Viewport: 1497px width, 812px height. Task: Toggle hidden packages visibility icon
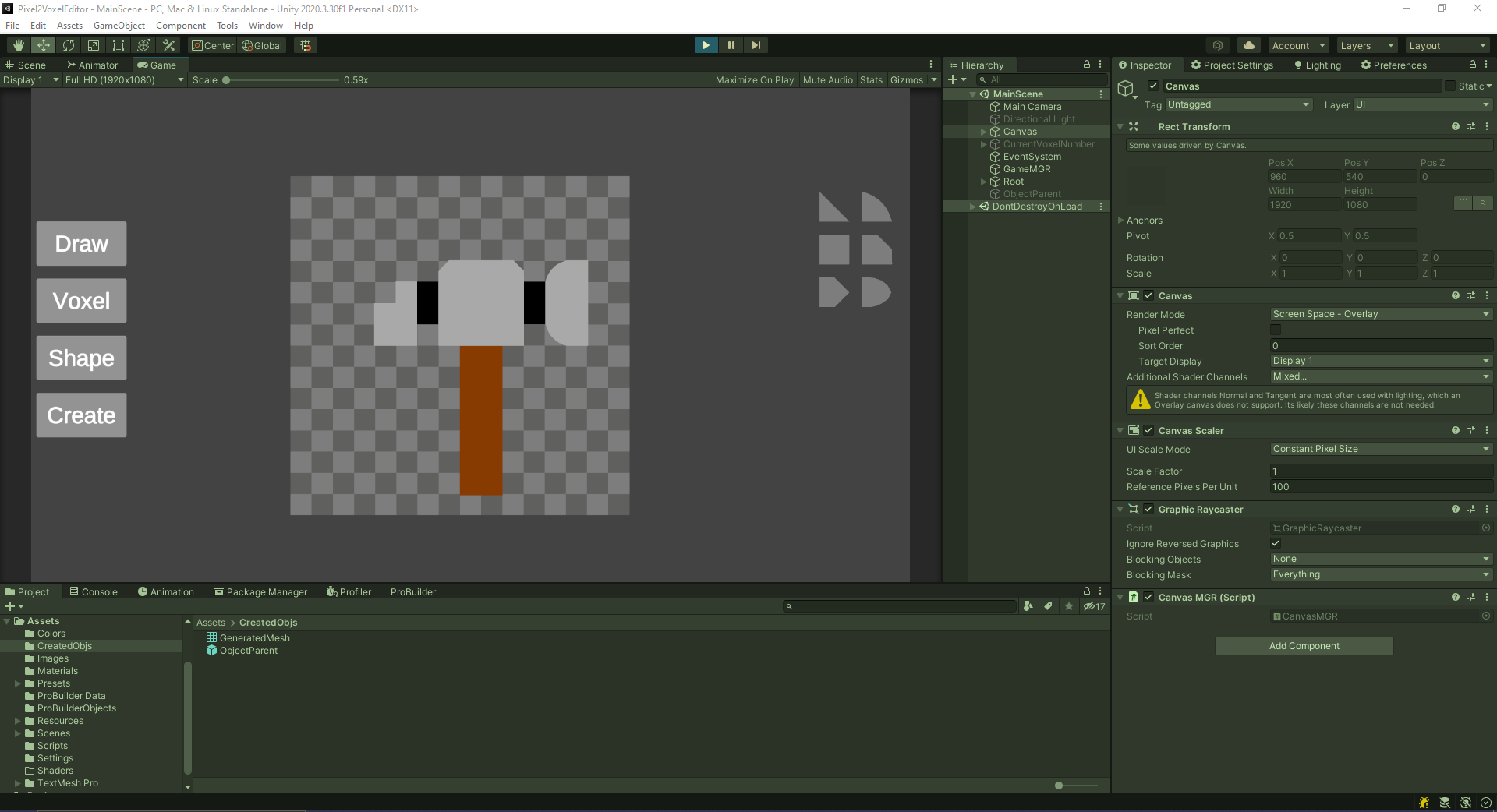(1094, 606)
